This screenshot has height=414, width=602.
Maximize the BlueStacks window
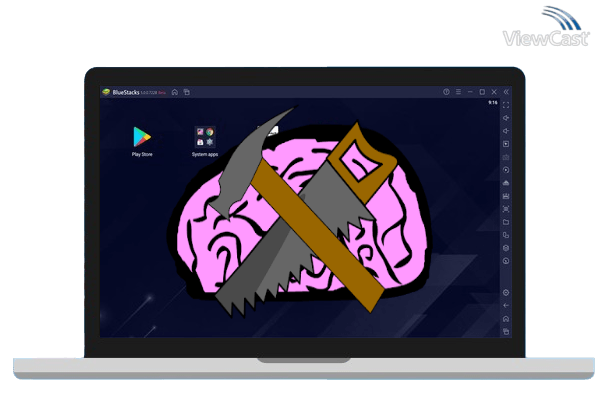(482, 92)
